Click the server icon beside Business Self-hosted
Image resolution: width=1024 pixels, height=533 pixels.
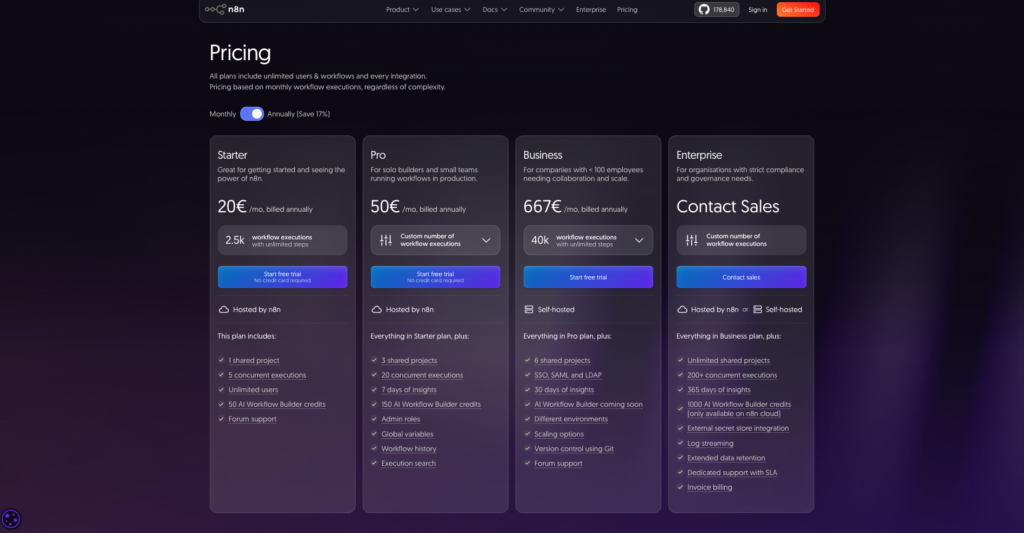529,310
